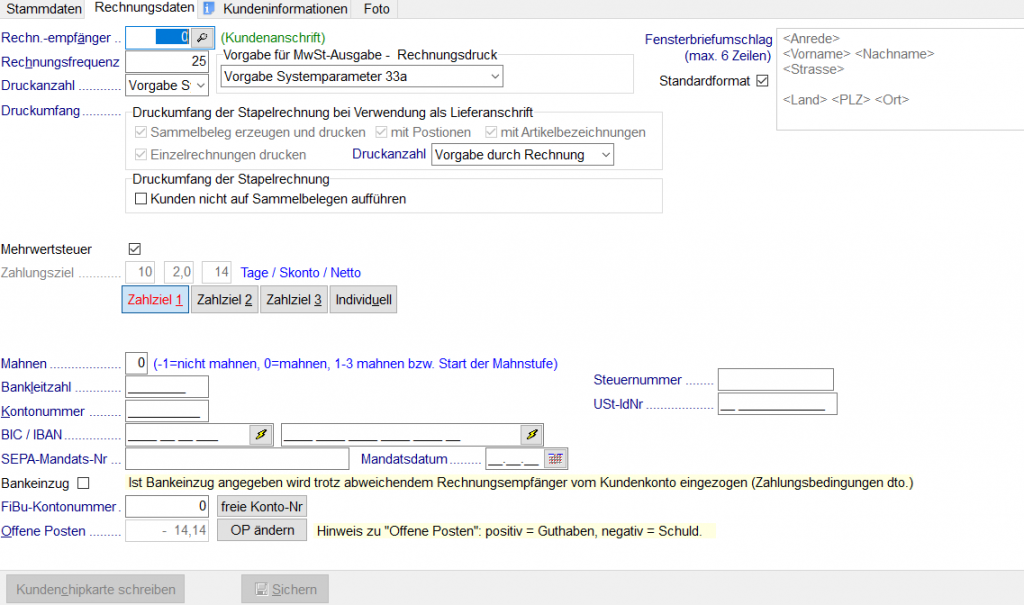
Task: Uncheck the Mehrwertsteuer checkbox
Action: pyautogui.click(x=134, y=249)
